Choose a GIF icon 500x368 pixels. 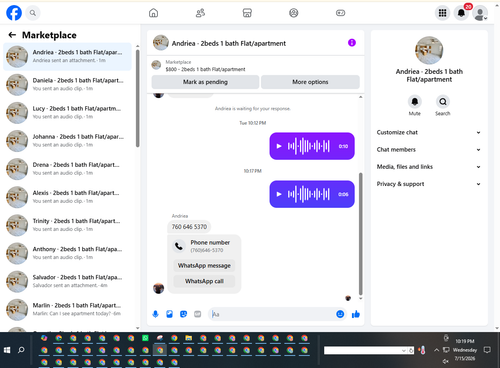[198, 314]
